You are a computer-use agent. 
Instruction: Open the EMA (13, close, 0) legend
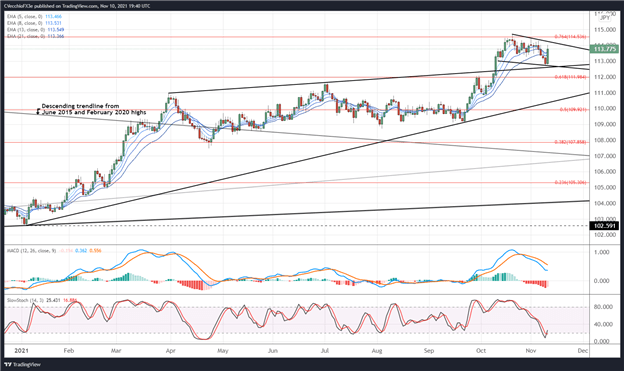[x=35, y=30]
